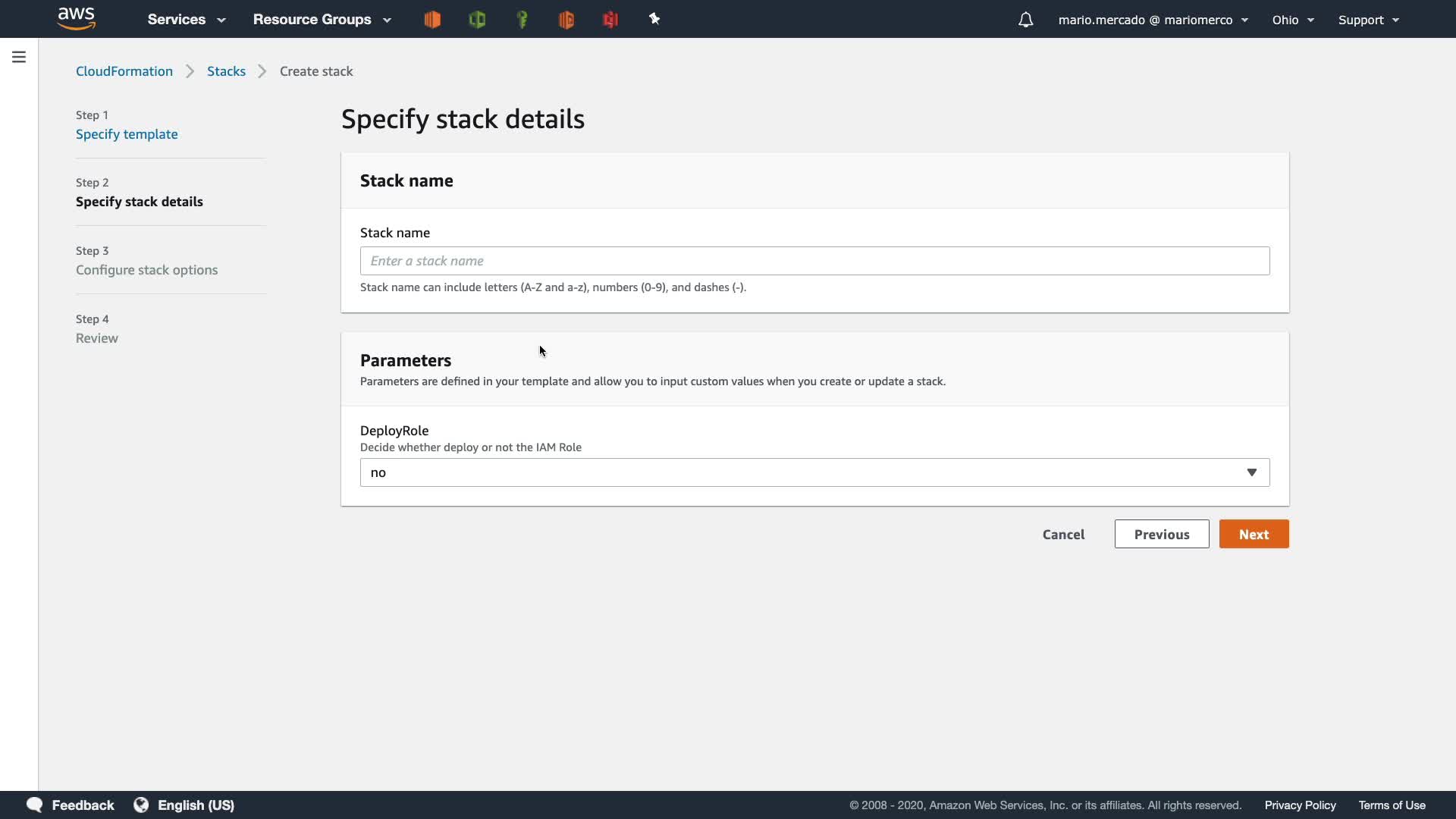Expand the hamburger navigation menu
1456x819 pixels.
tap(19, 57)
